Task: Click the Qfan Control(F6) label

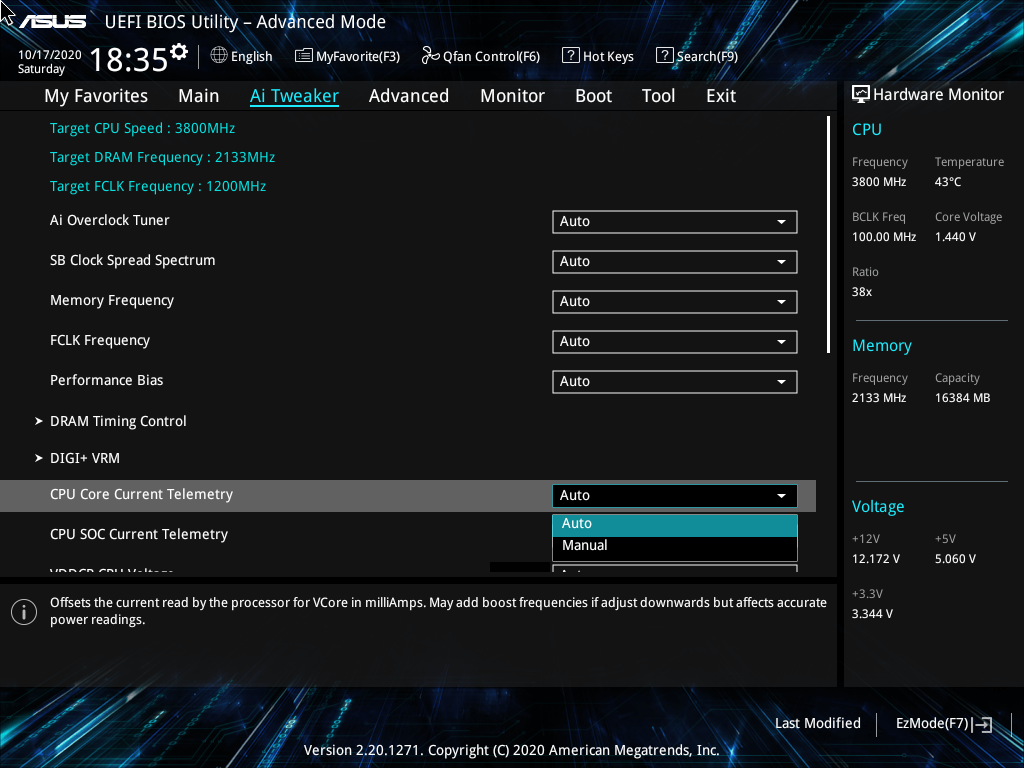Action: click(x=491, y=57)
